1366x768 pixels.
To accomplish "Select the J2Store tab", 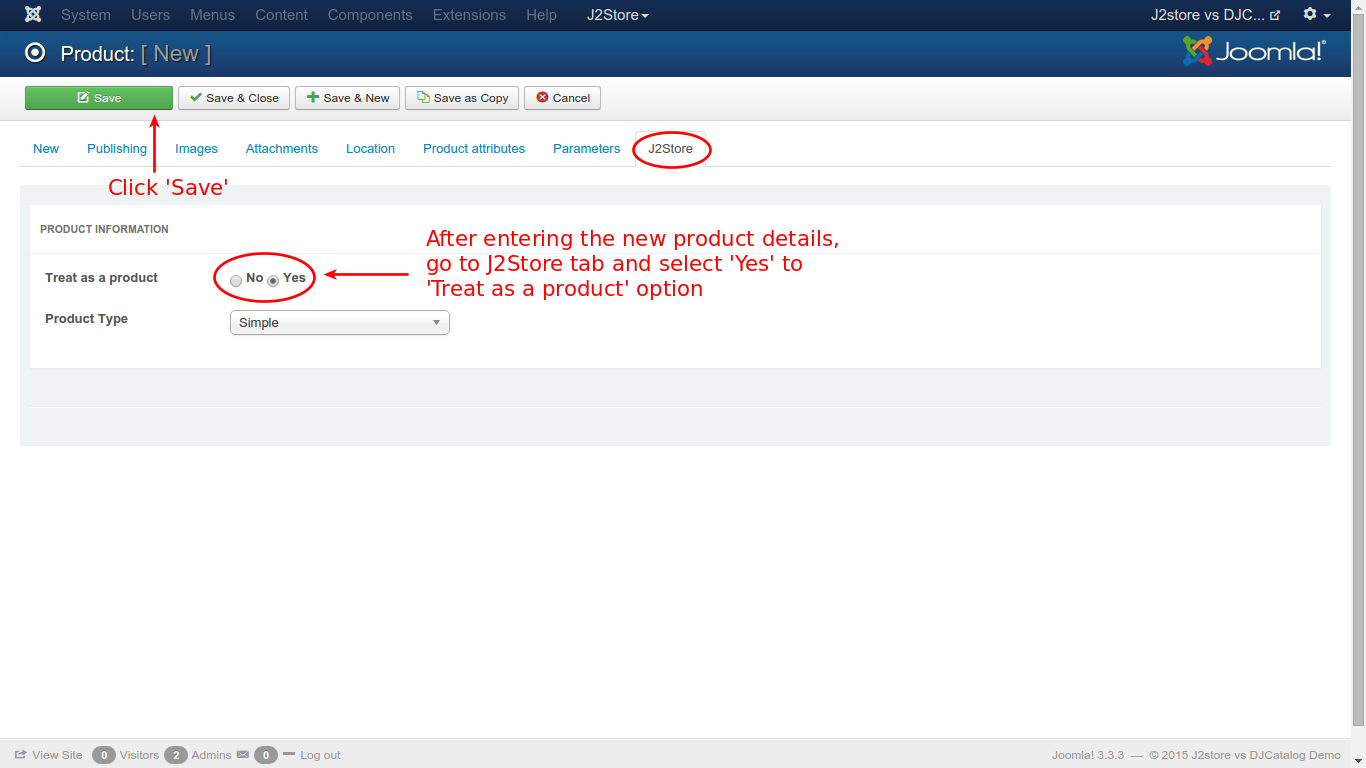I will [x=670, y=149].
